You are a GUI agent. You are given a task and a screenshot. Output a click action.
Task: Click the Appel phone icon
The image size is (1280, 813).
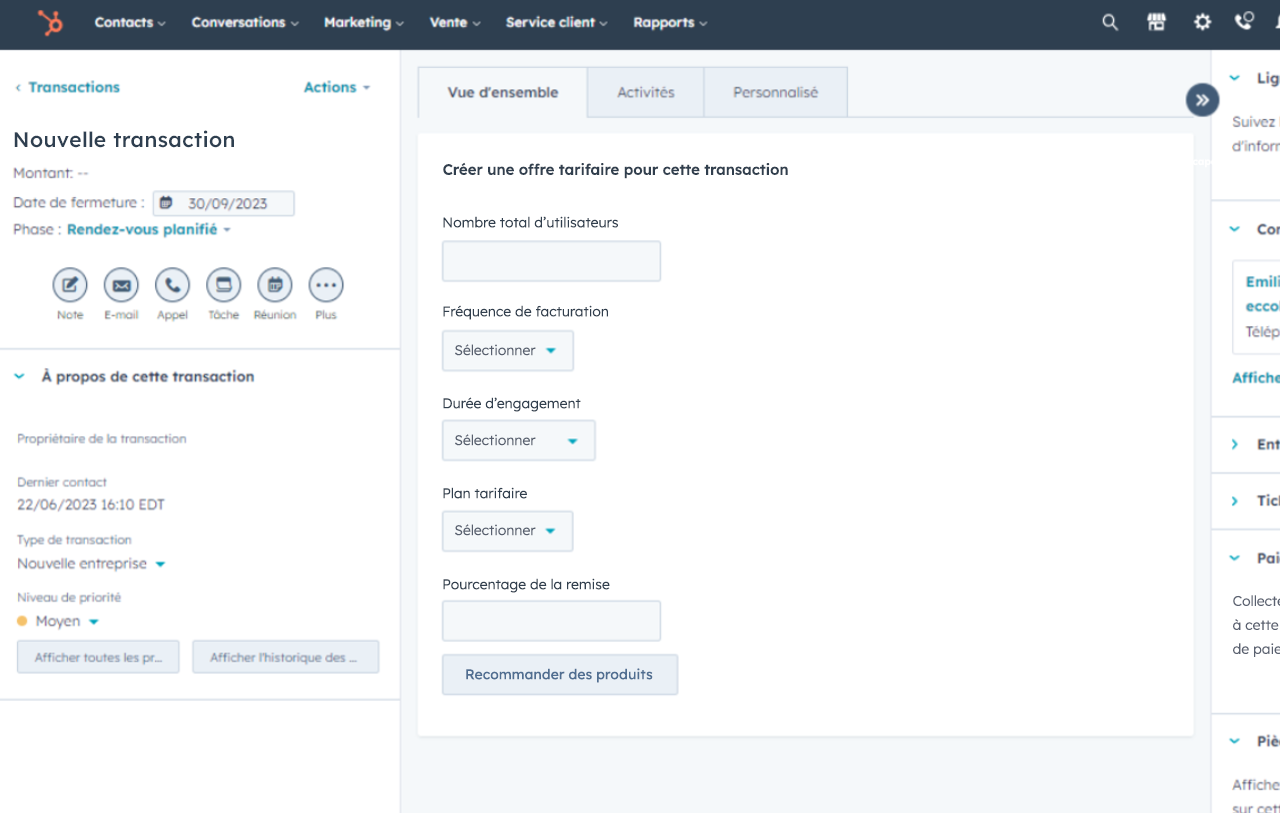172,286
